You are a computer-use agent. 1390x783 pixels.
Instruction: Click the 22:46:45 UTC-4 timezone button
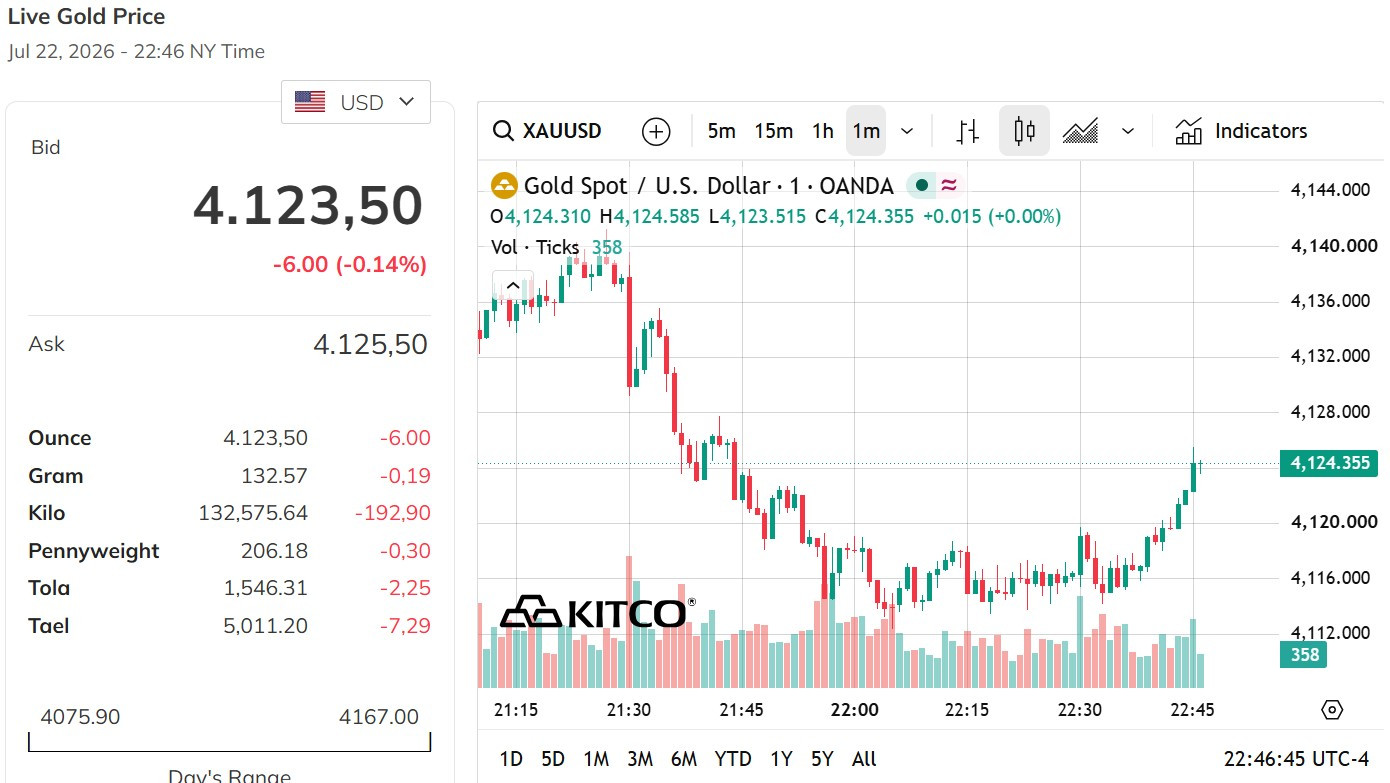[x=1296, y=759]
